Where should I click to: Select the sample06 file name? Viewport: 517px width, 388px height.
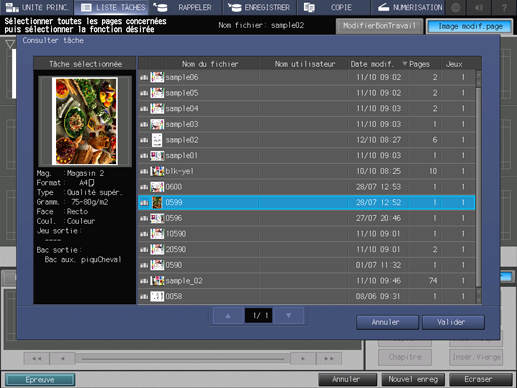click(182, 77)
